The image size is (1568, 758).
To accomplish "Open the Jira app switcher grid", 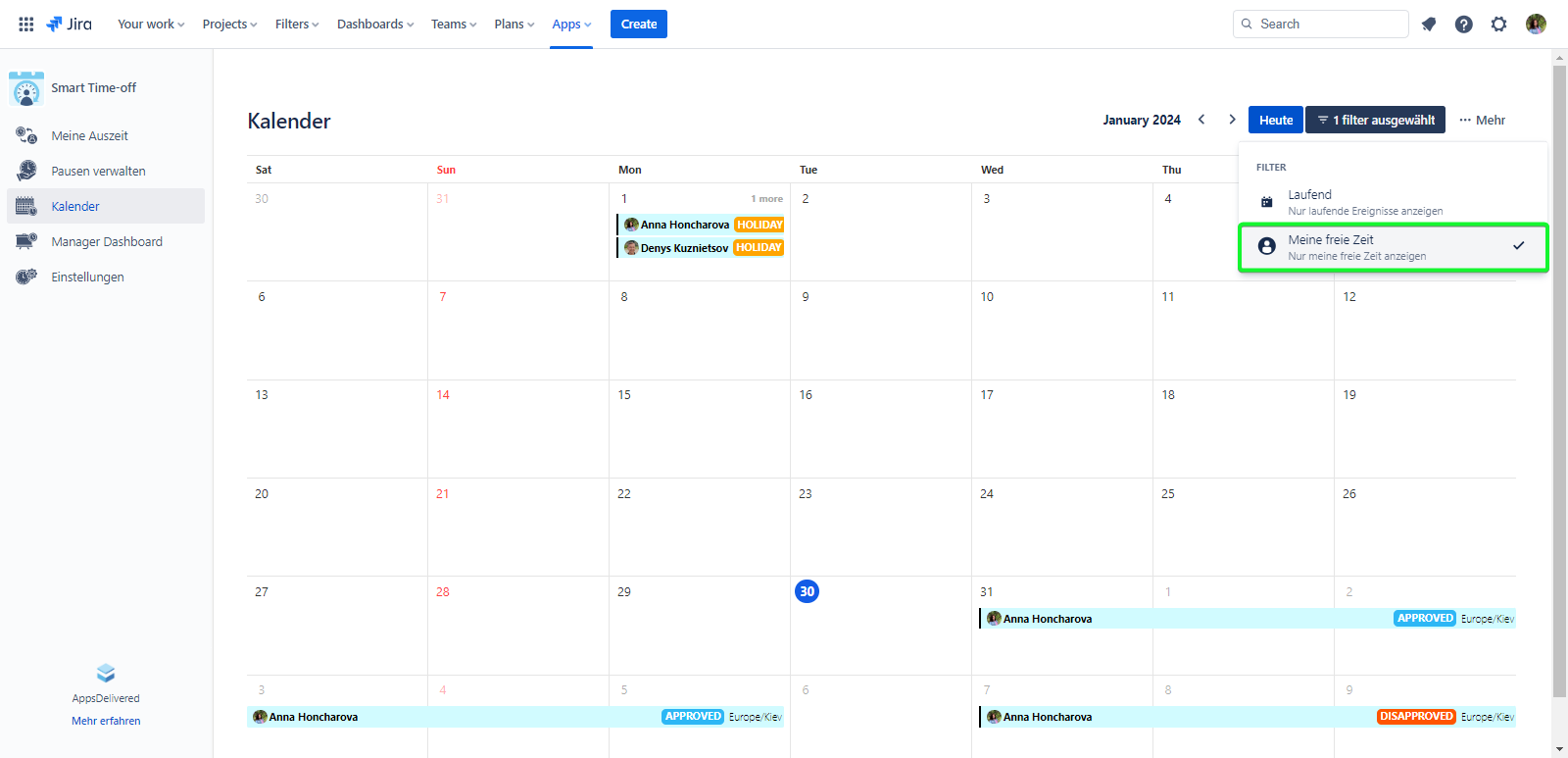I will [x=26, y=25].
